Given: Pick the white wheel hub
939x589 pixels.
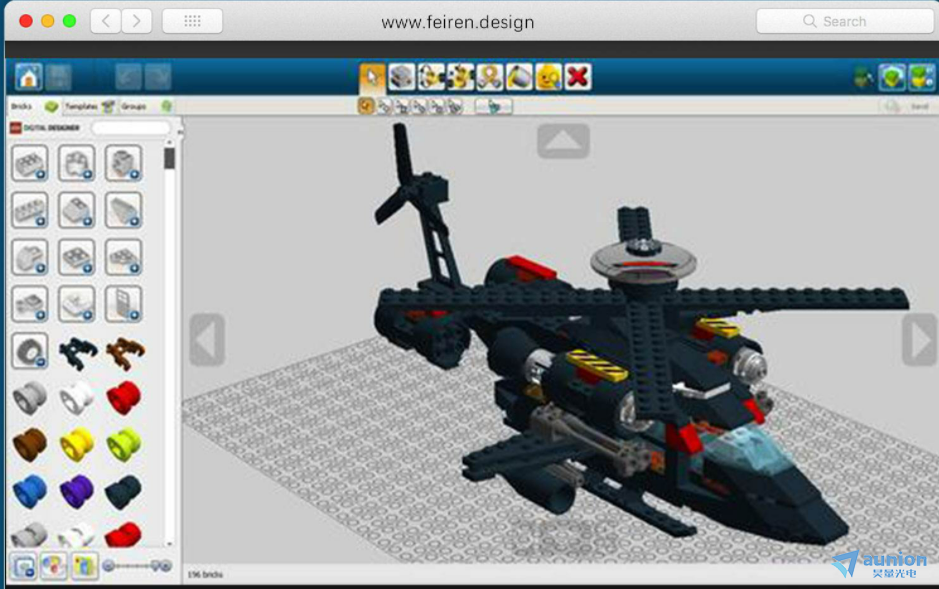Looking at the screenshot, I should click(77, 398).
